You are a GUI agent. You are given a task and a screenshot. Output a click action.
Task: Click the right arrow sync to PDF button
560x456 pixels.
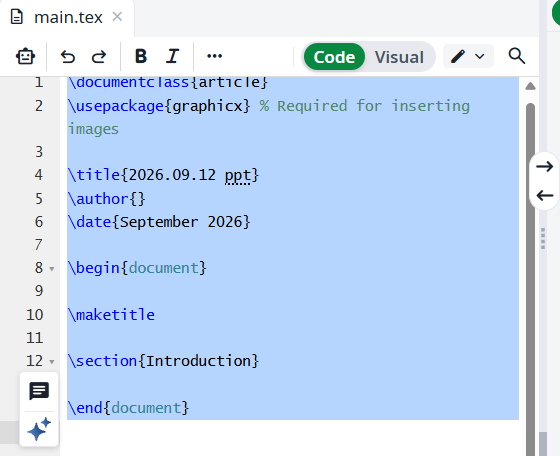[x=544, y=166]
